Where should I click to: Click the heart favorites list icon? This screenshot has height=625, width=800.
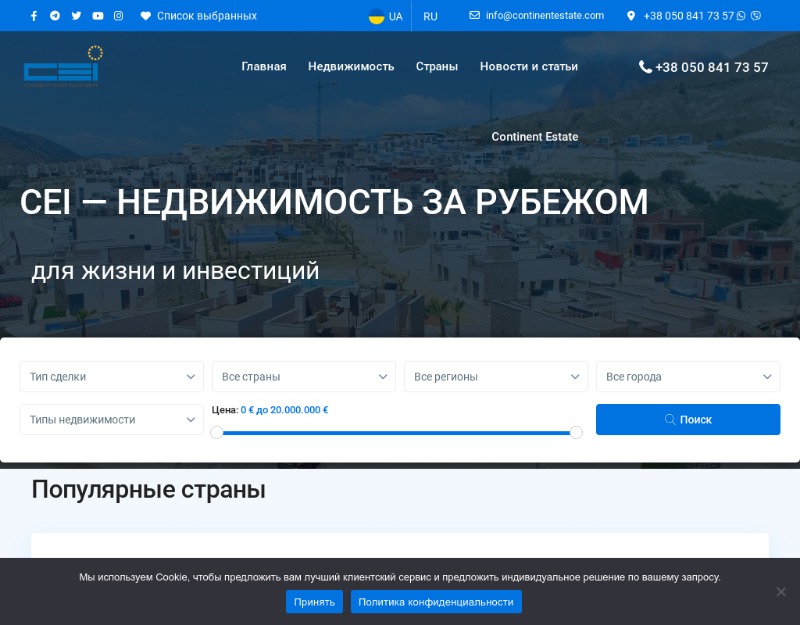145,16
